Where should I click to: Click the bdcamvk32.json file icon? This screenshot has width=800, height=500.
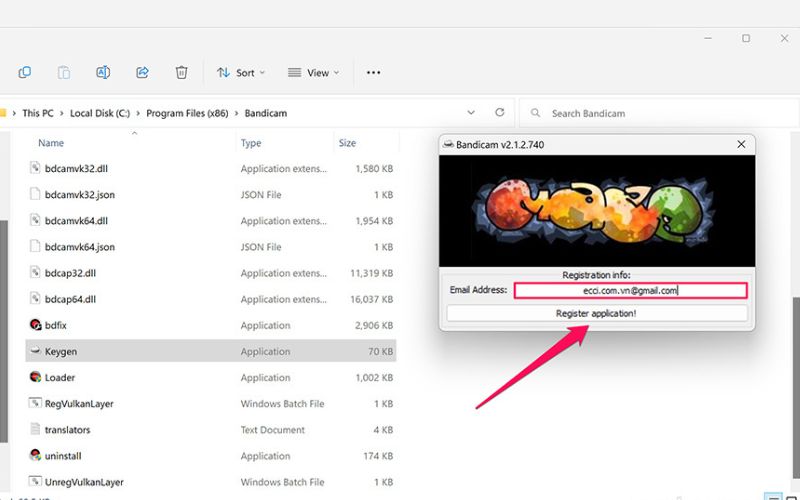point(35,194)
